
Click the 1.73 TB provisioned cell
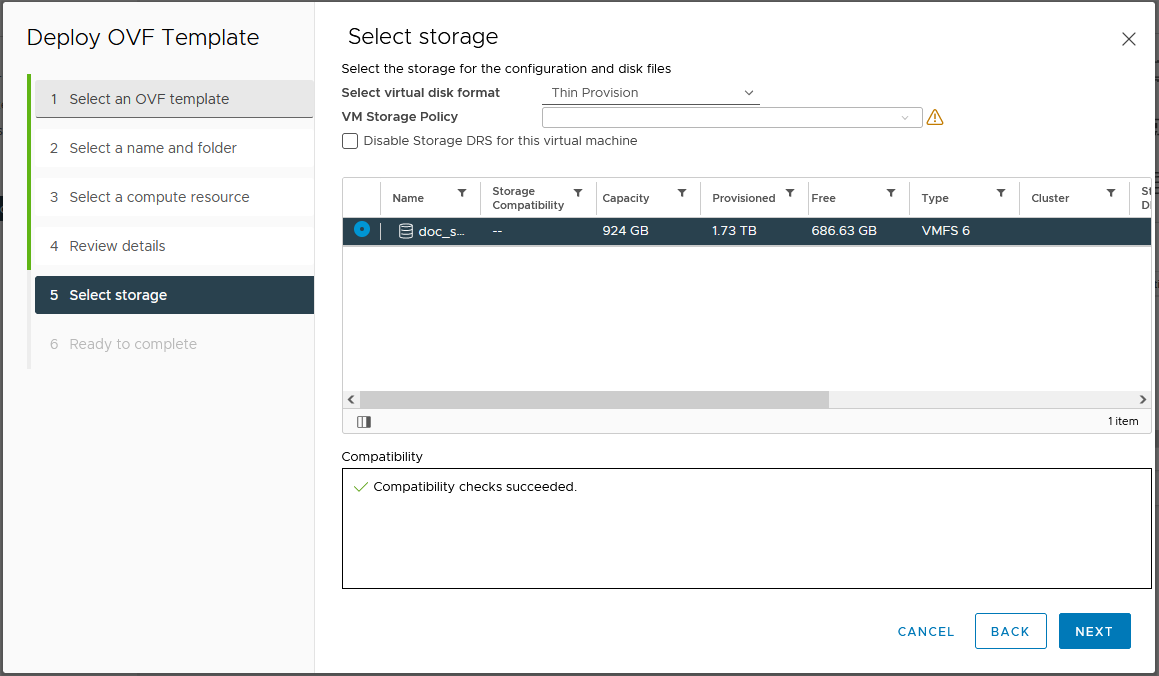(734, 231)
